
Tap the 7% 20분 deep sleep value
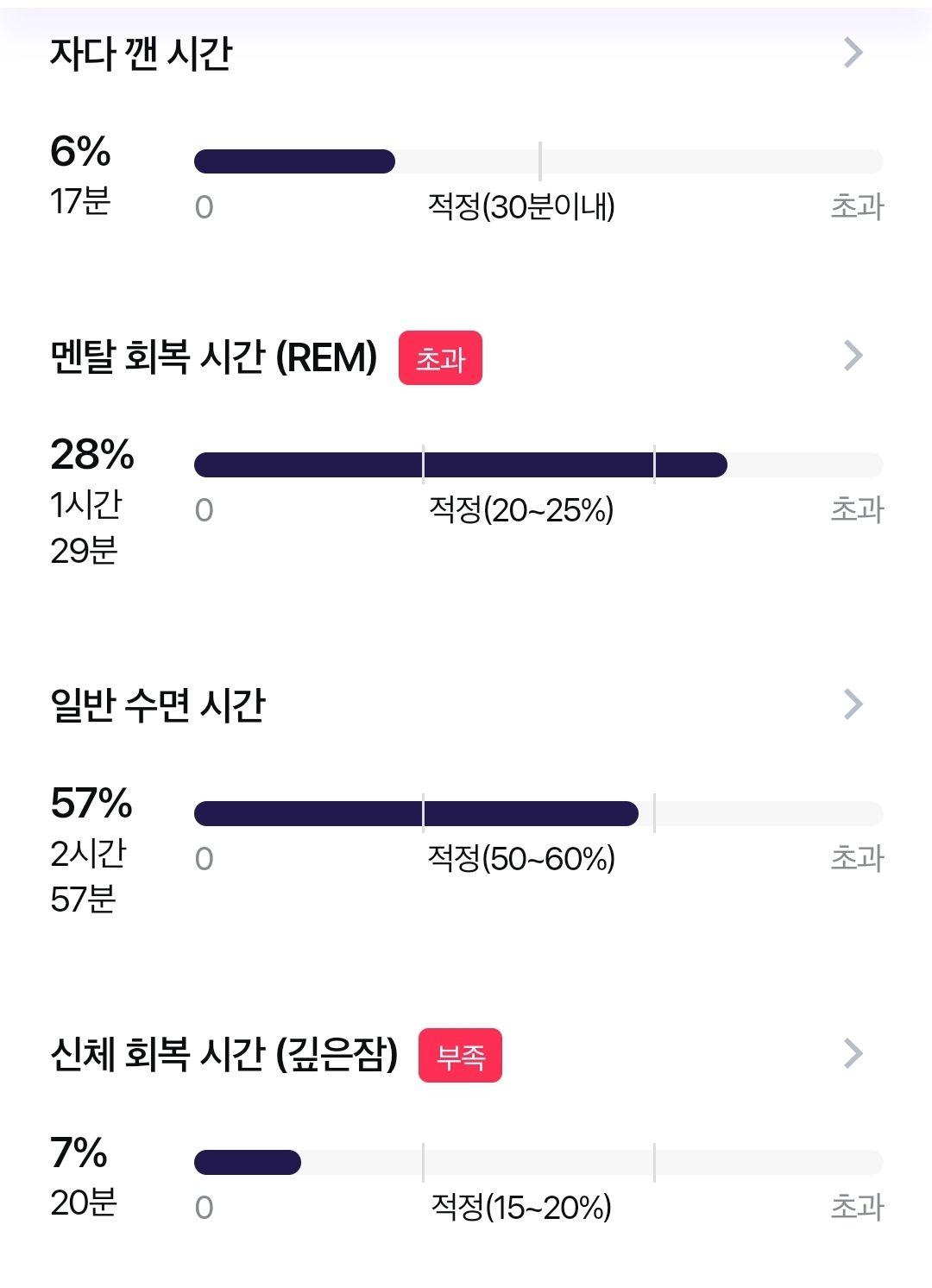pos(84,1176)
